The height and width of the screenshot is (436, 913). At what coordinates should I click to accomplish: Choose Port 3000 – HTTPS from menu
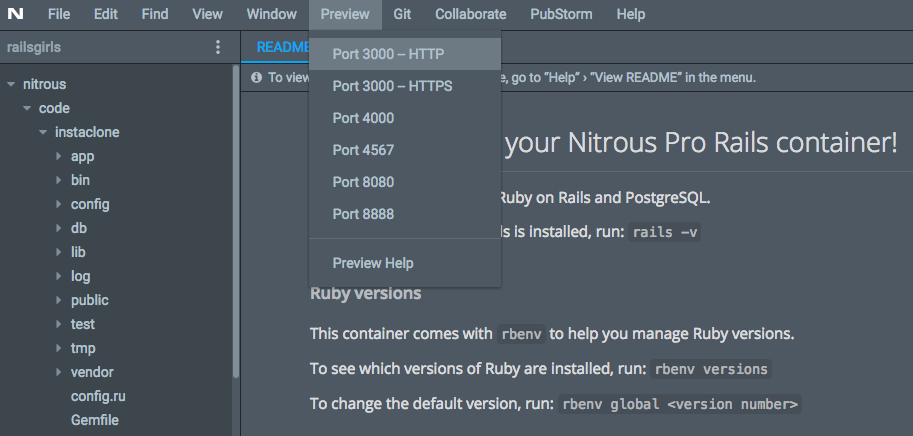tap(392, 86)
